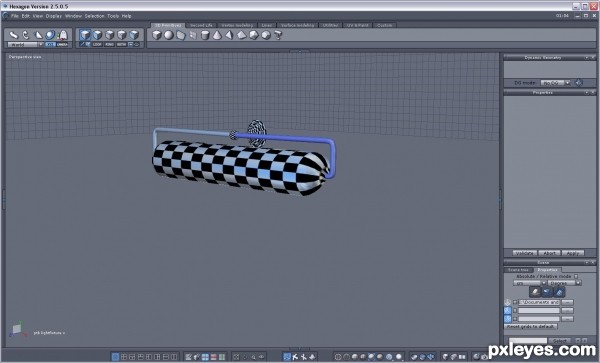Toggle BETW selection mode

coord(122,45)
